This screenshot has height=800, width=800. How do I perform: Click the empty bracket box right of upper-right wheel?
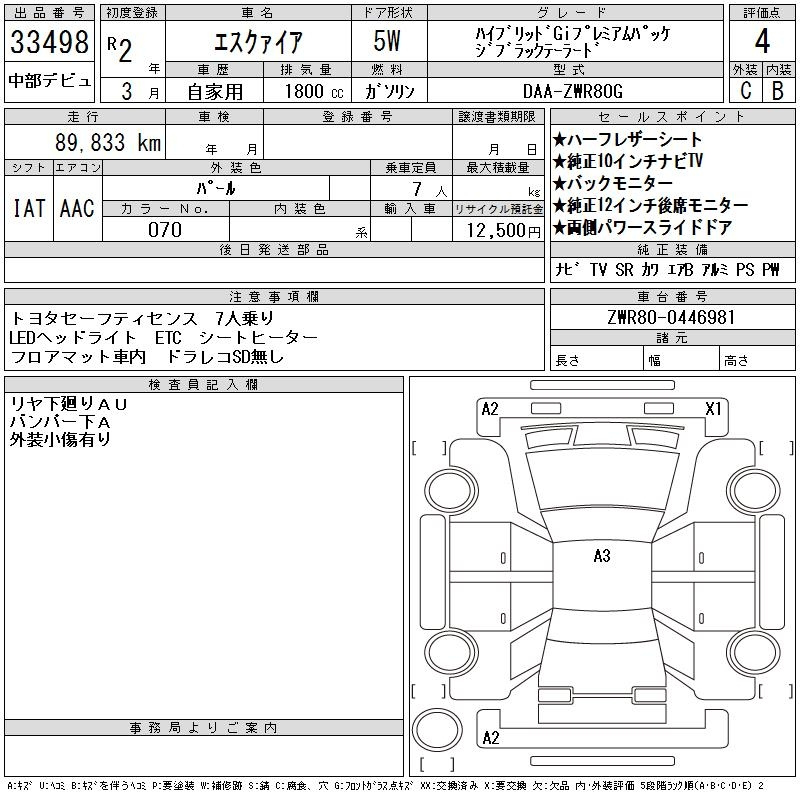coord(776,447)
